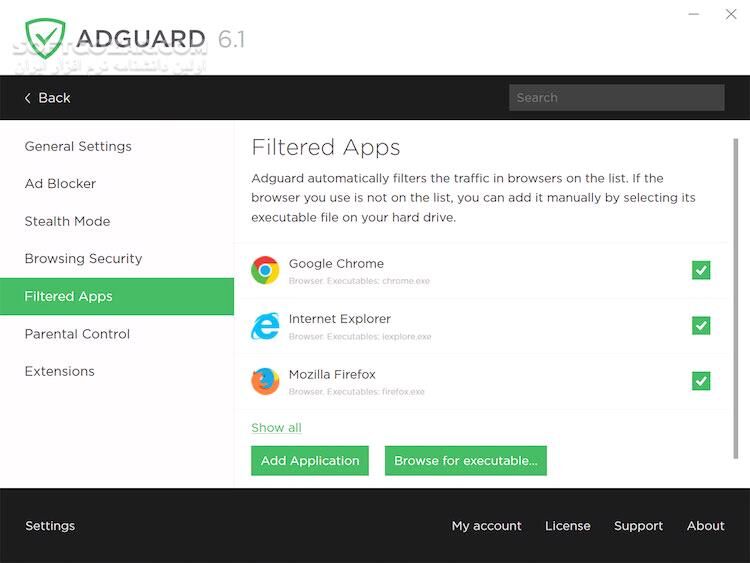Image resolution: width=750 pixels, height=563 pixels.
Task: Open About link in footer
Action: pos(706,526)
